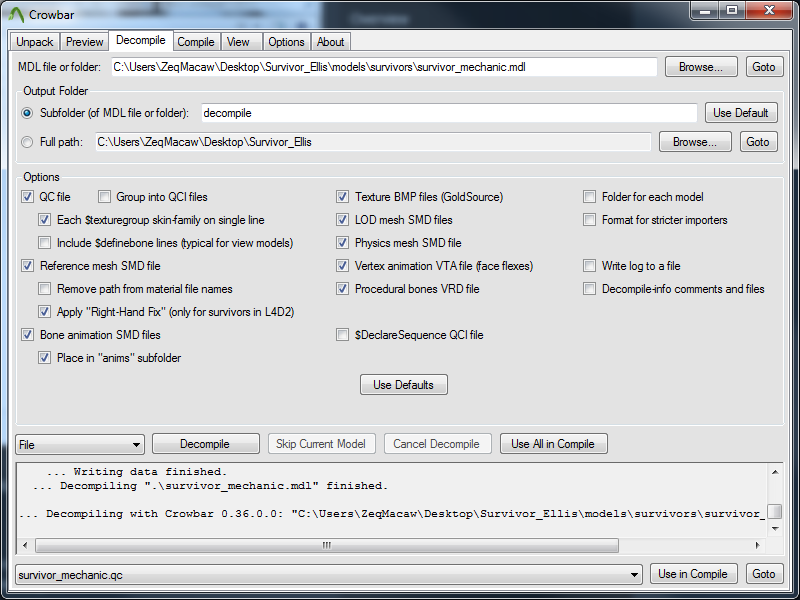Toggle Place in anims subfolder checkbox
Viewport: 800px width, 600px height.
click(x=44, y=358)
